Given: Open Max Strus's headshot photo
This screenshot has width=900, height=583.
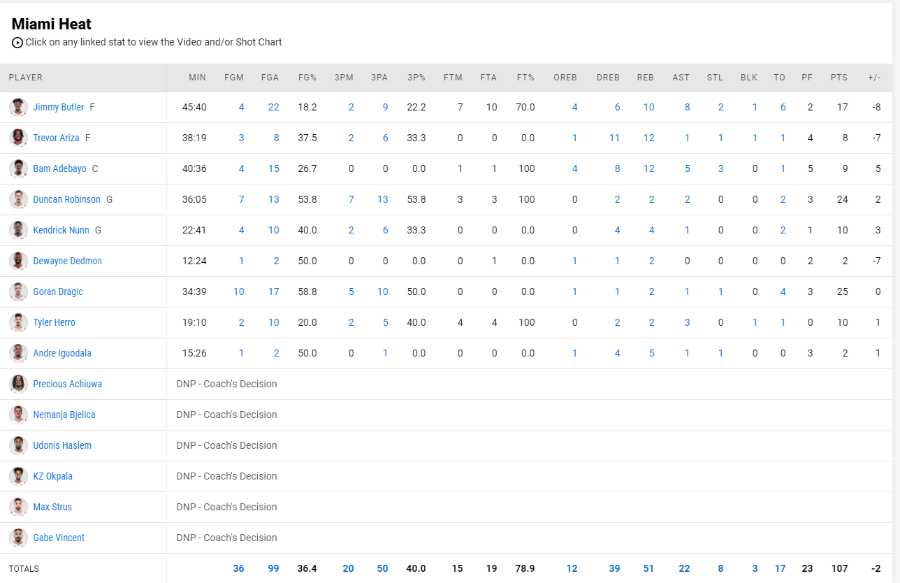Looking at the screenshot, I should 18,507.
